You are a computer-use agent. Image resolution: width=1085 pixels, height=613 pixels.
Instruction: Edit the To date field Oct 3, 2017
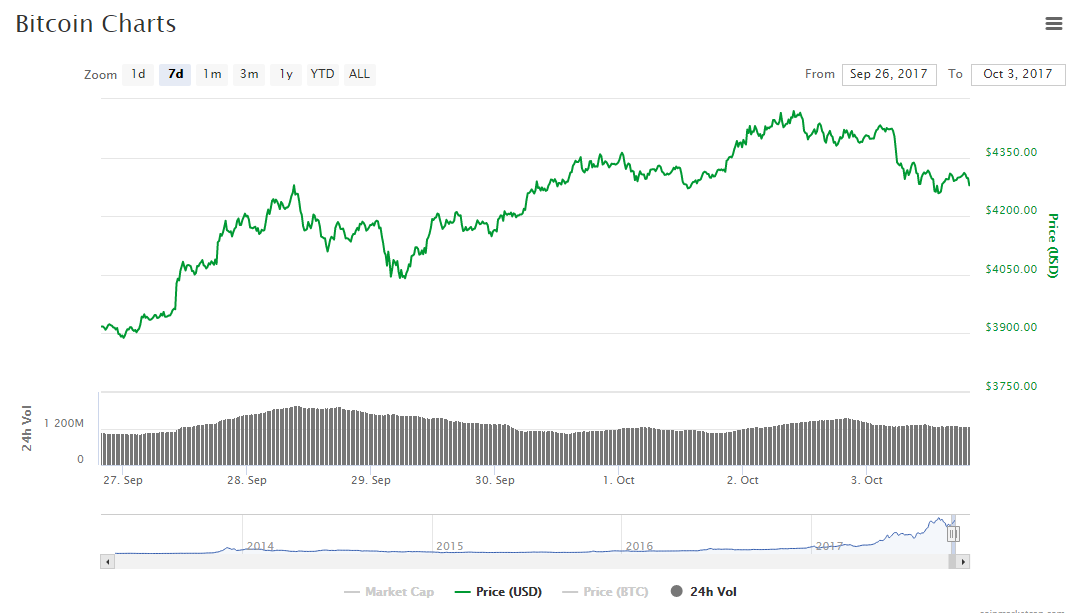click(x=1018, y=74)
